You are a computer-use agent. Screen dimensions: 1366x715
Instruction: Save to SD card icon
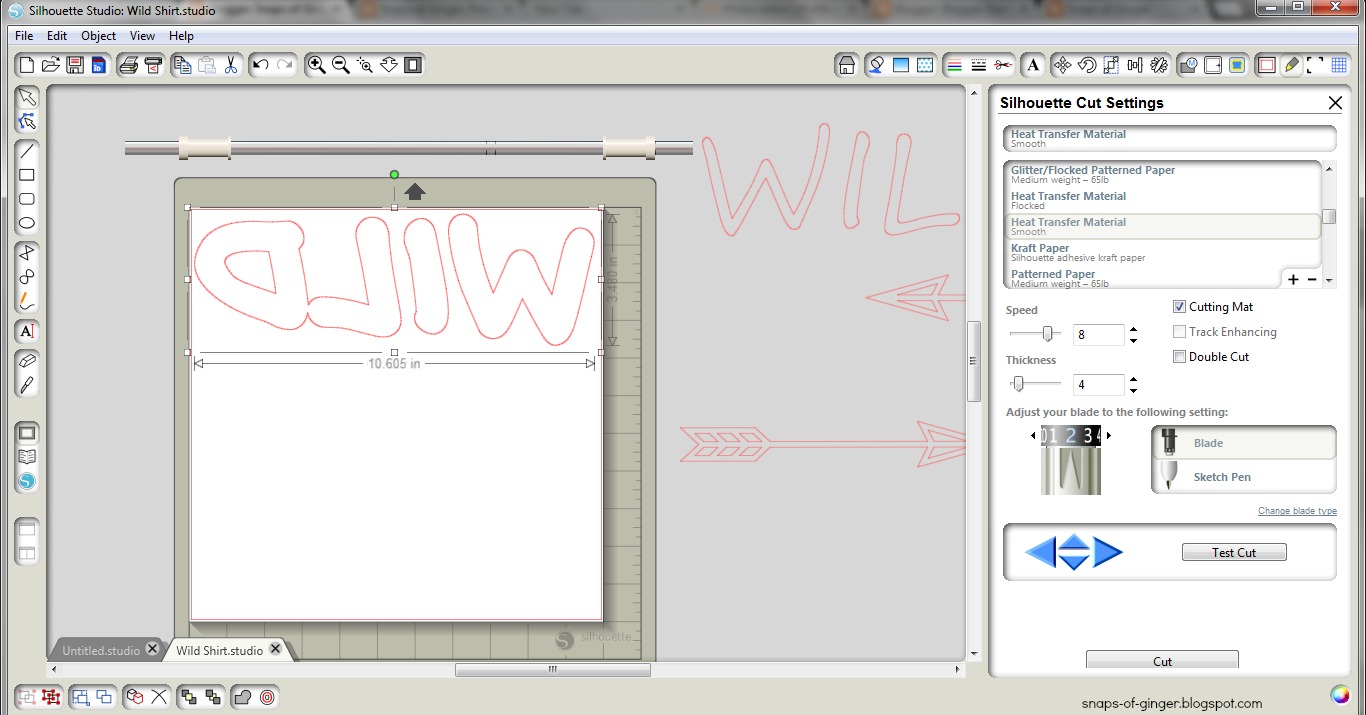tap(98, 65)
